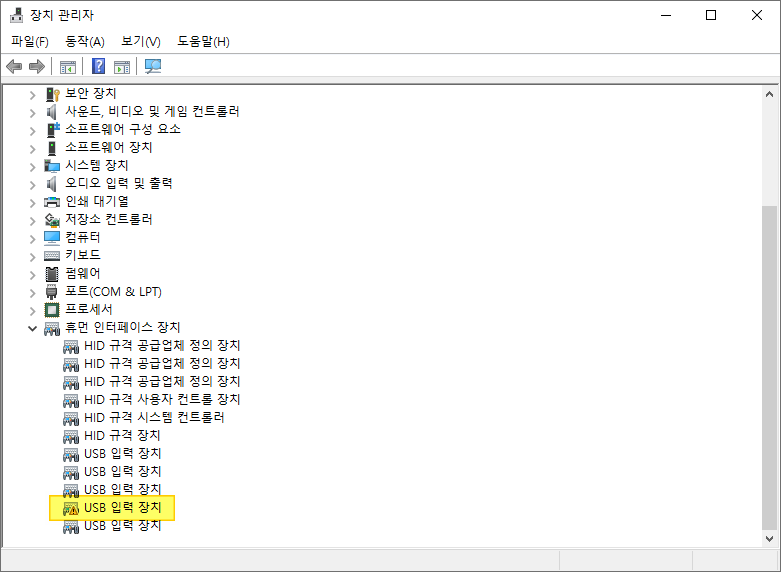
Task: Select the HID 규격 장치 label
Action: coord(122,435)
